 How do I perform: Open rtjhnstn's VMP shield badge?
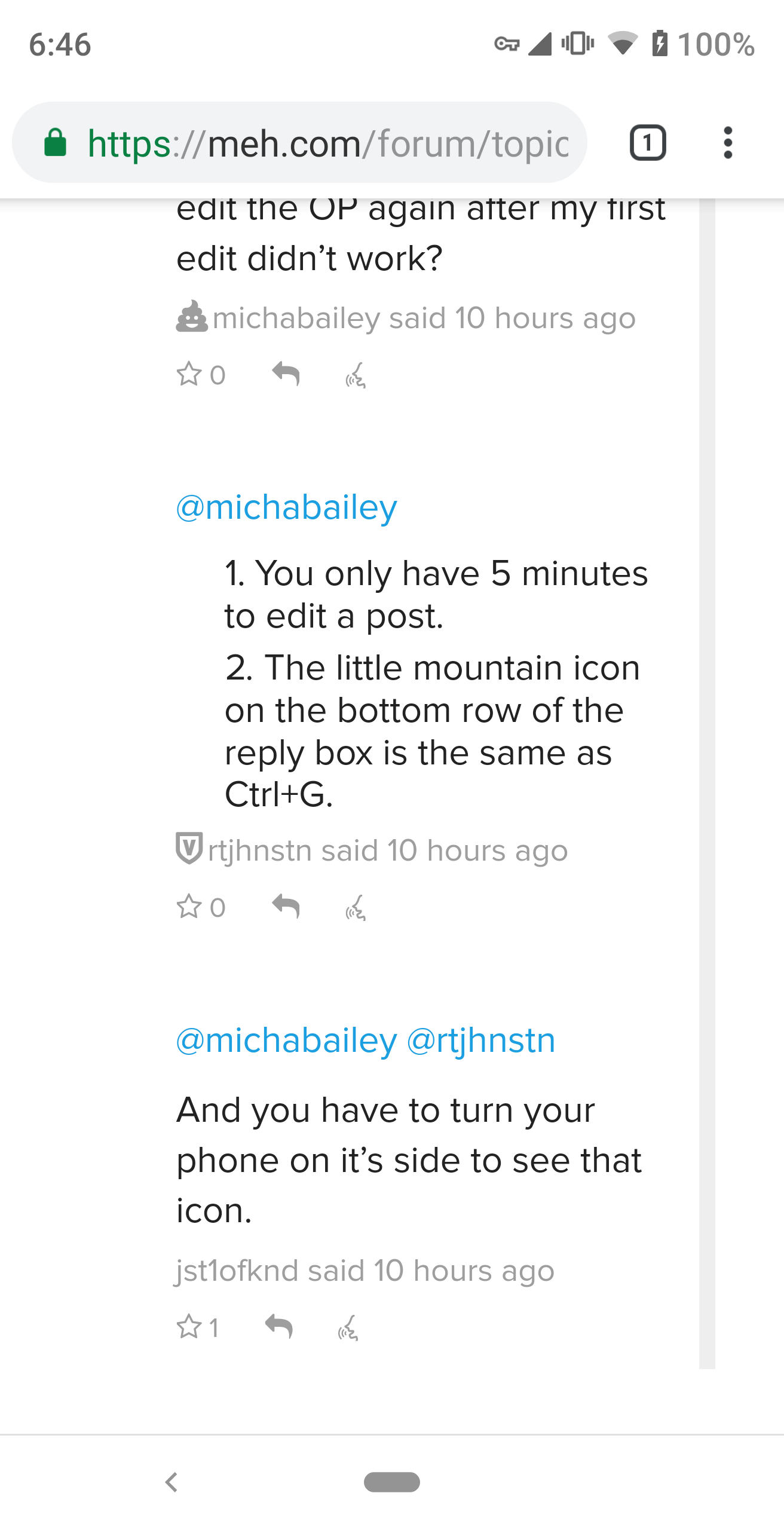click(x=189, y=848)
